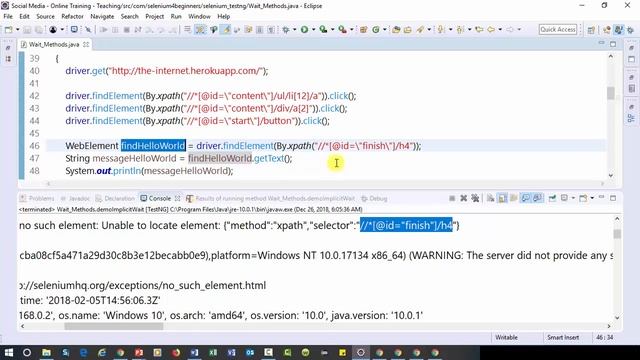The image size is (640, 360).
Task: Click the Open Perspective icon
Action: [591, 30]
